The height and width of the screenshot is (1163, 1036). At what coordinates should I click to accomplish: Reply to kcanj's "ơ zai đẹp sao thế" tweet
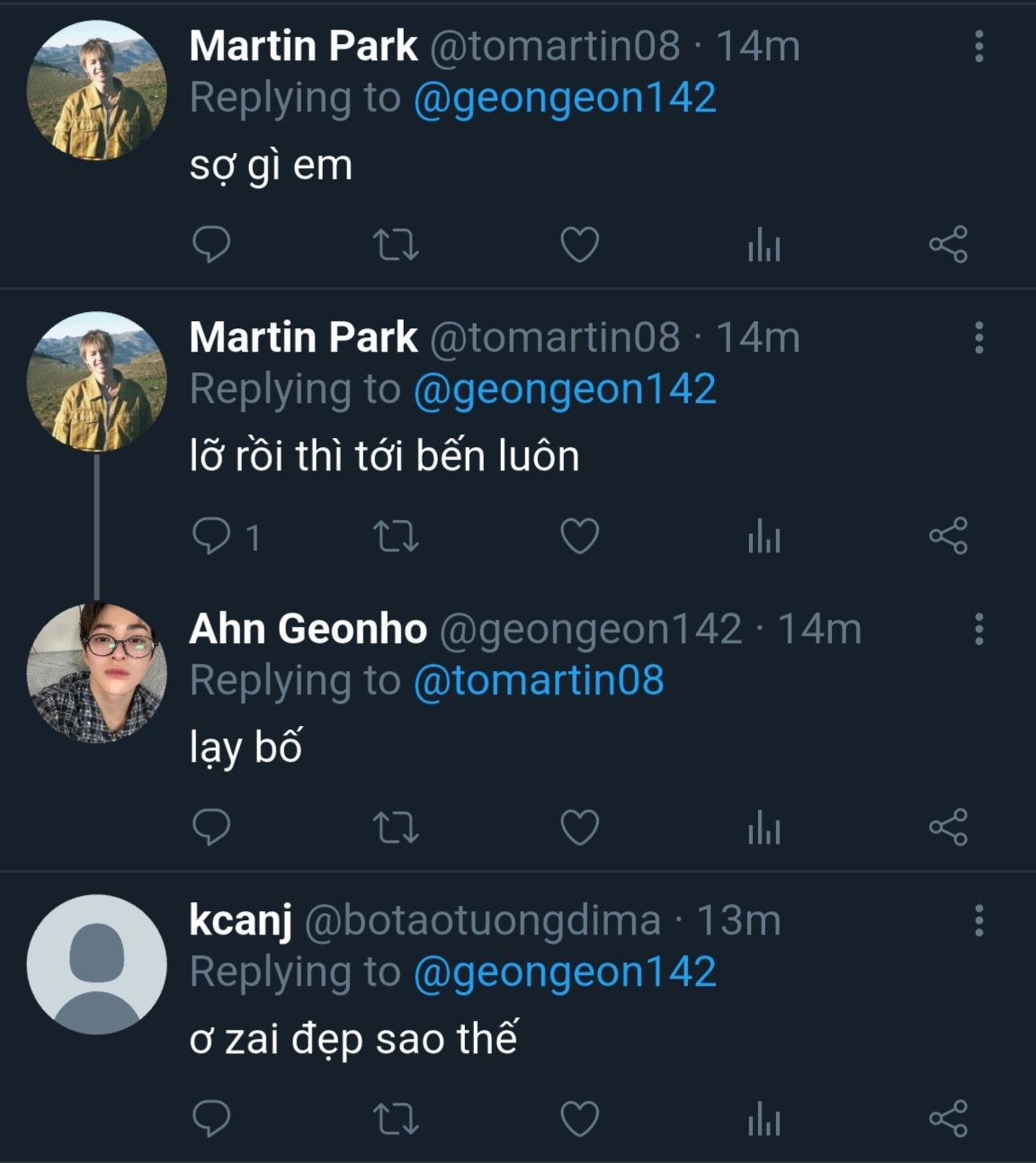point(212,1119)
